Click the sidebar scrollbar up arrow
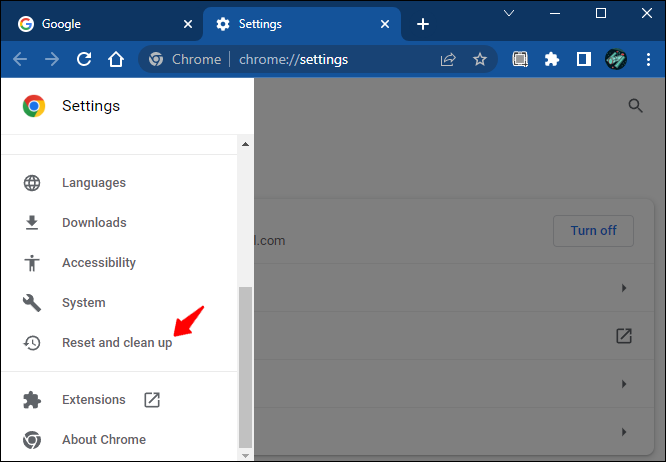666x462 pixels. click(x=245, y=144)
